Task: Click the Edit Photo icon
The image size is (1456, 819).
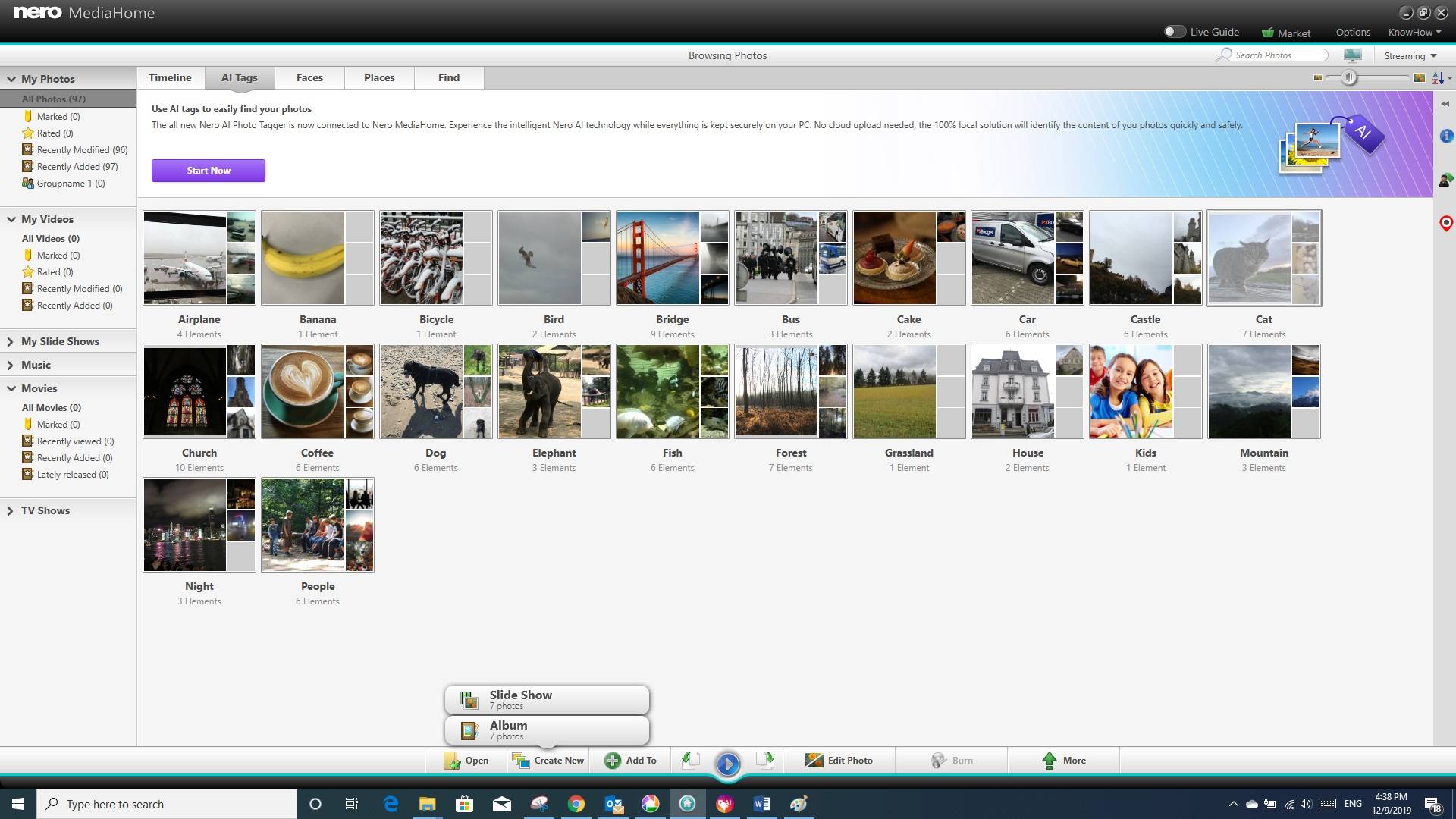Action: [813, 760]
